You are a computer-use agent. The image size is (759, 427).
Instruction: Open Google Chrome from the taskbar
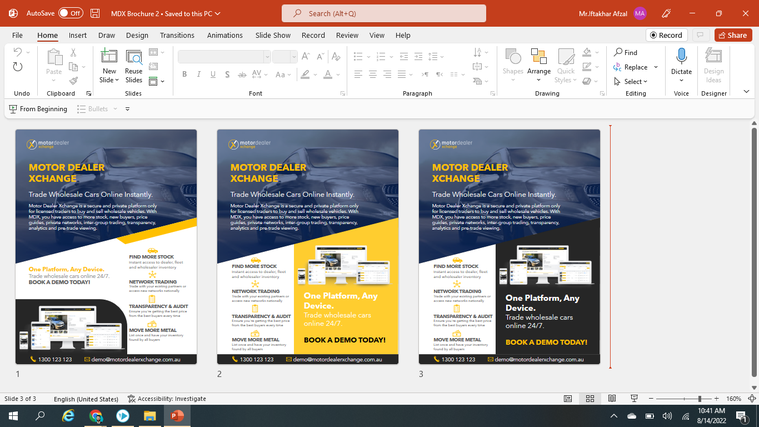click(x=96, y=416)
